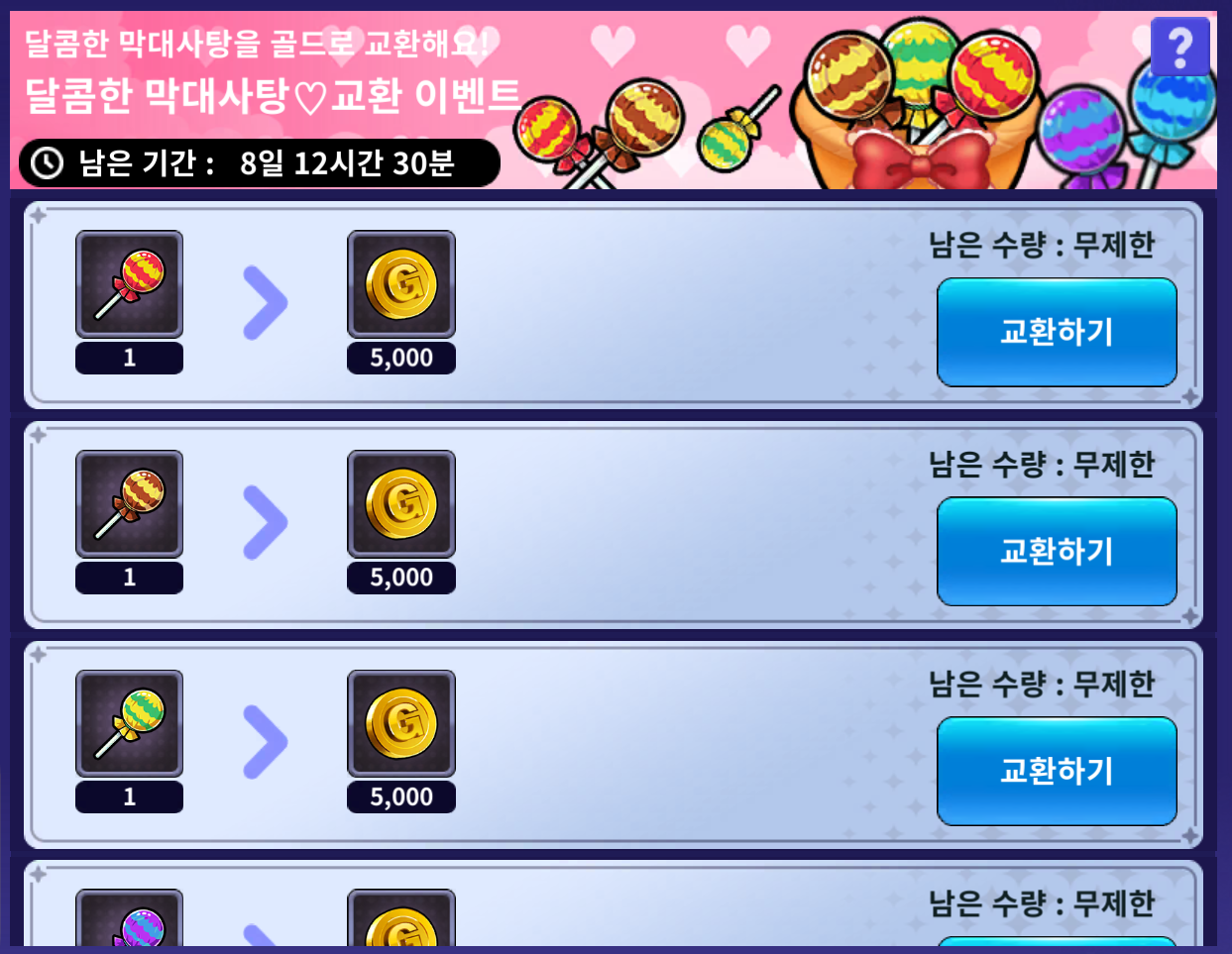This screenshot has width=1232, height=954.
Task: Click the remaining time 8일 12시간 30분 badge
Action: click(x=260, y=162)
